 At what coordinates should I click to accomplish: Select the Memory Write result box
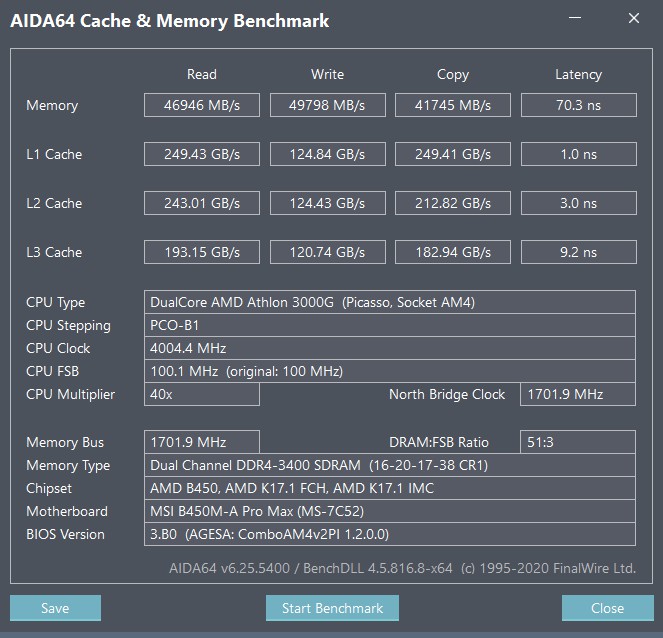tap(327, 105)
